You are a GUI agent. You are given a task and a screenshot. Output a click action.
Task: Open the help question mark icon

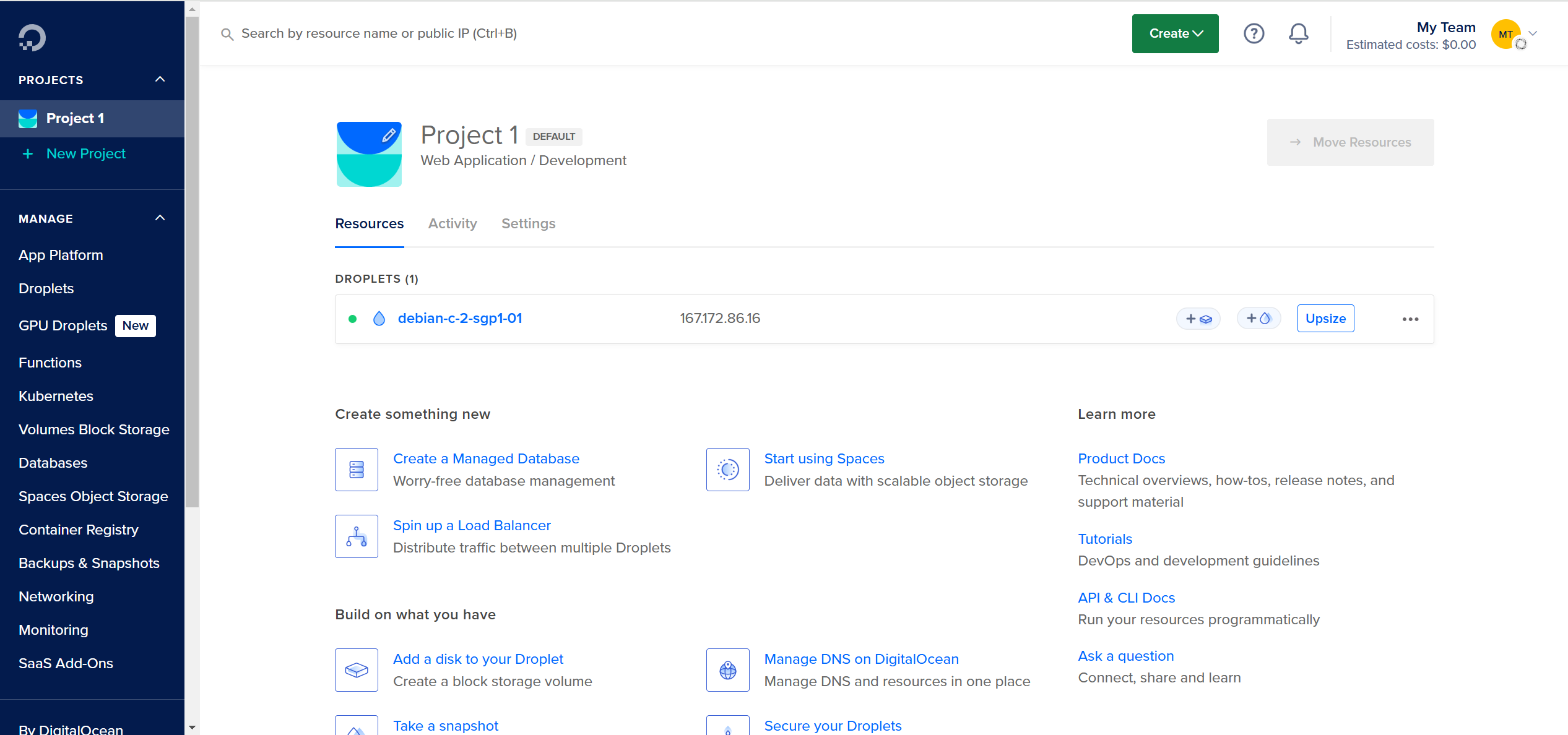[1254, 33]
